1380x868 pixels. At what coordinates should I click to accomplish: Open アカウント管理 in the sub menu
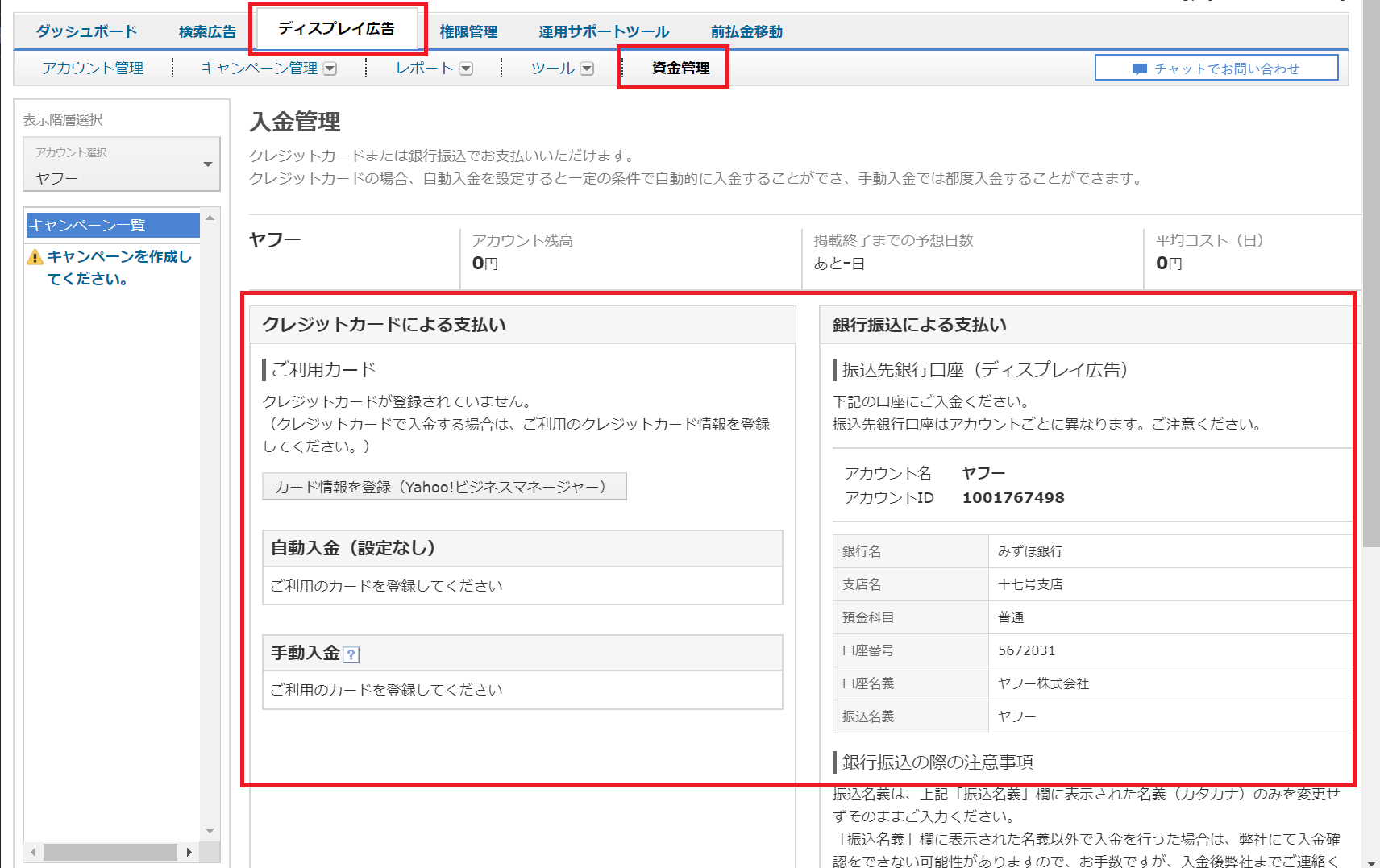coord(93,69)
